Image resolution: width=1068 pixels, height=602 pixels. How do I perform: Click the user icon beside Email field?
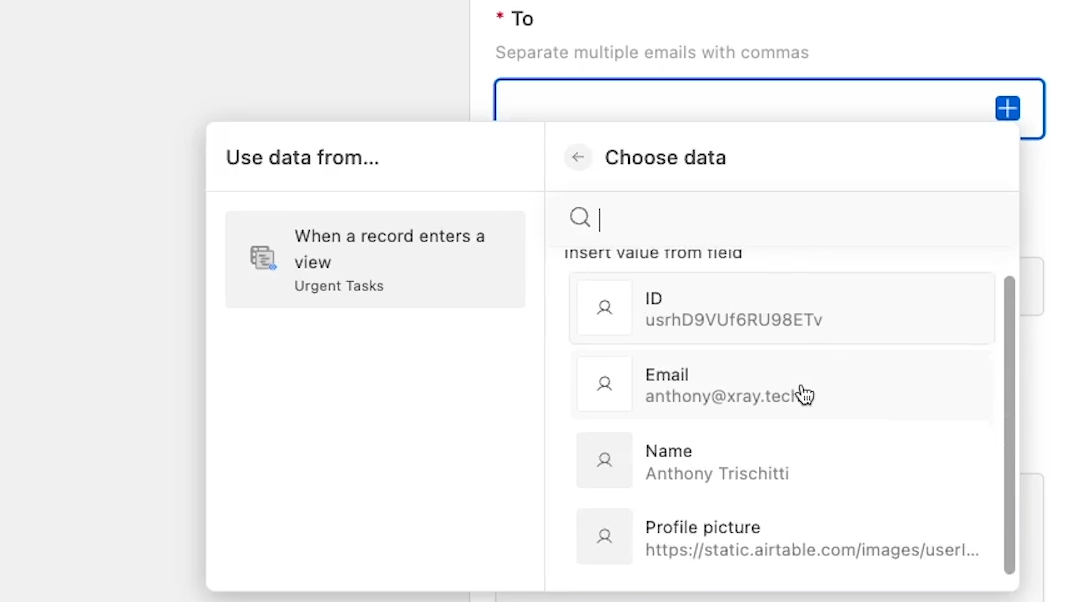[604, 384]
